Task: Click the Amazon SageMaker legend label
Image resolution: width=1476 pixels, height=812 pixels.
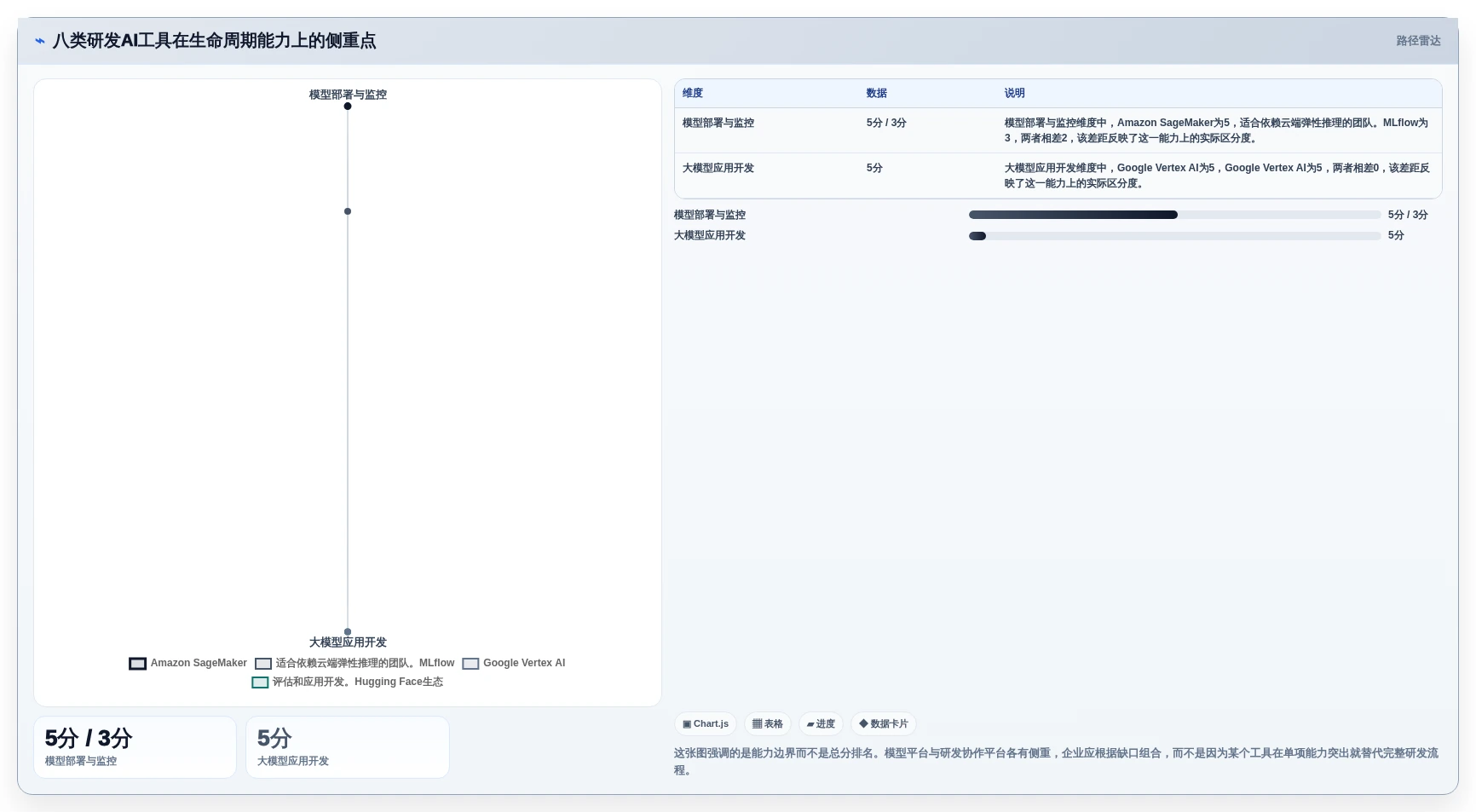Action: [199, 663]
